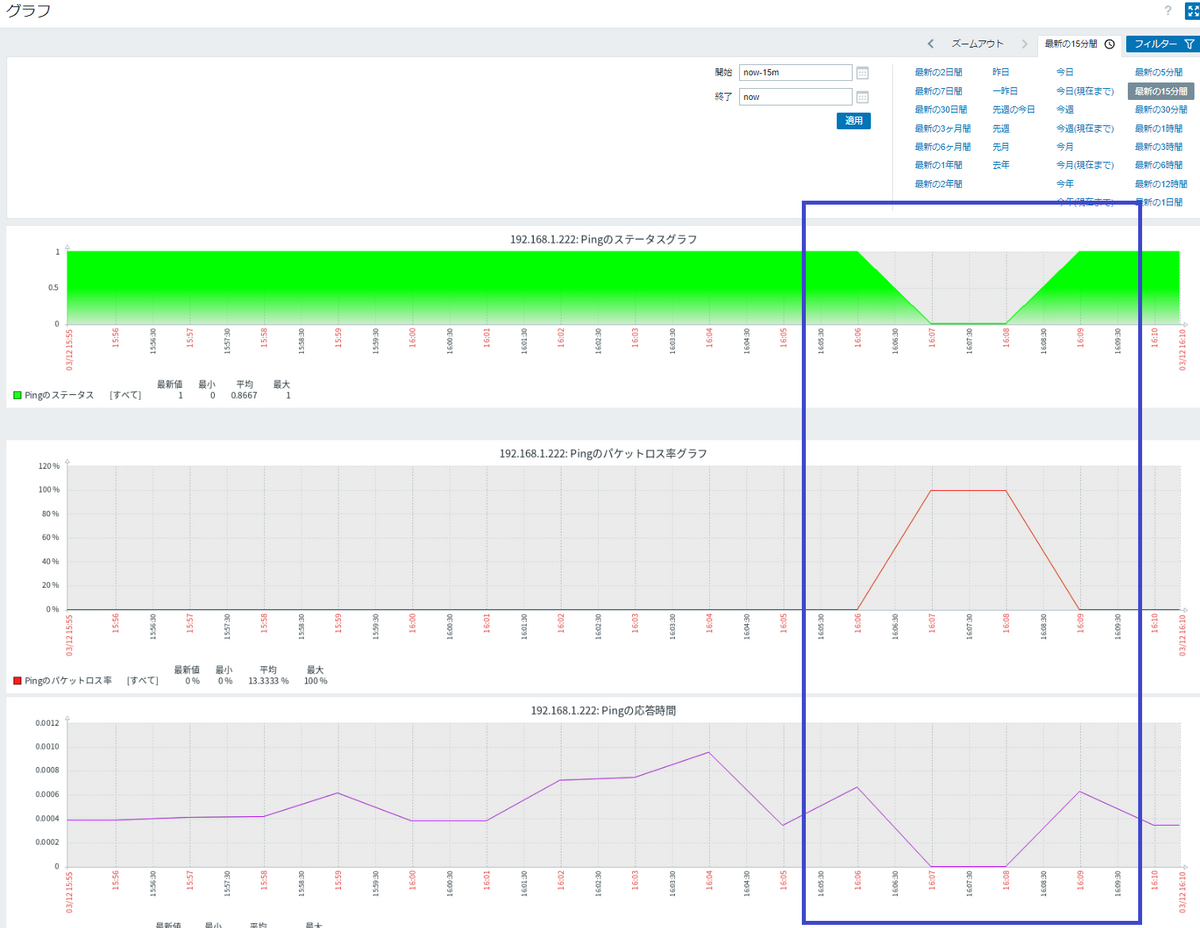Click the 終了 end time input field
The image size is (1200, 928).
coord(796,97)
